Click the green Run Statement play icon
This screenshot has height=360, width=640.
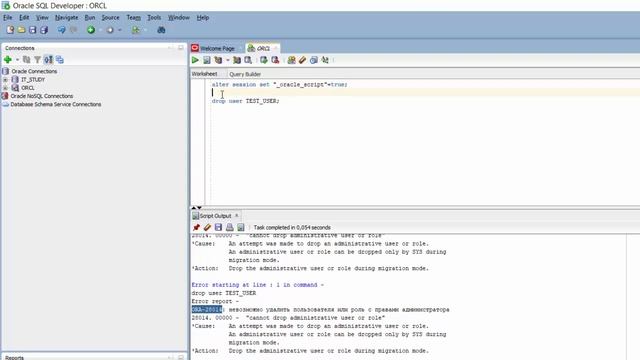click(195, 60)
